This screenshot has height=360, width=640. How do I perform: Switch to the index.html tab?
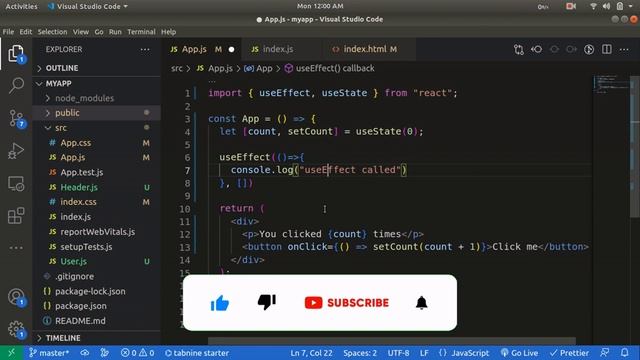point(369,49)
